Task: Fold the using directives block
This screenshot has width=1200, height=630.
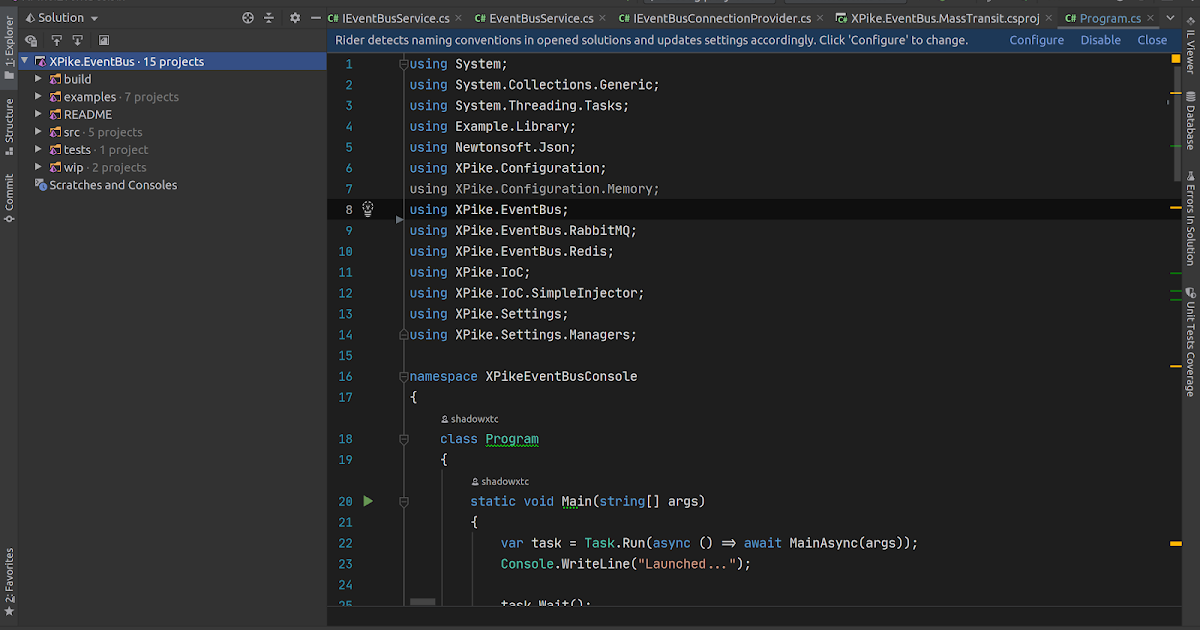Action: pos(404,64)
